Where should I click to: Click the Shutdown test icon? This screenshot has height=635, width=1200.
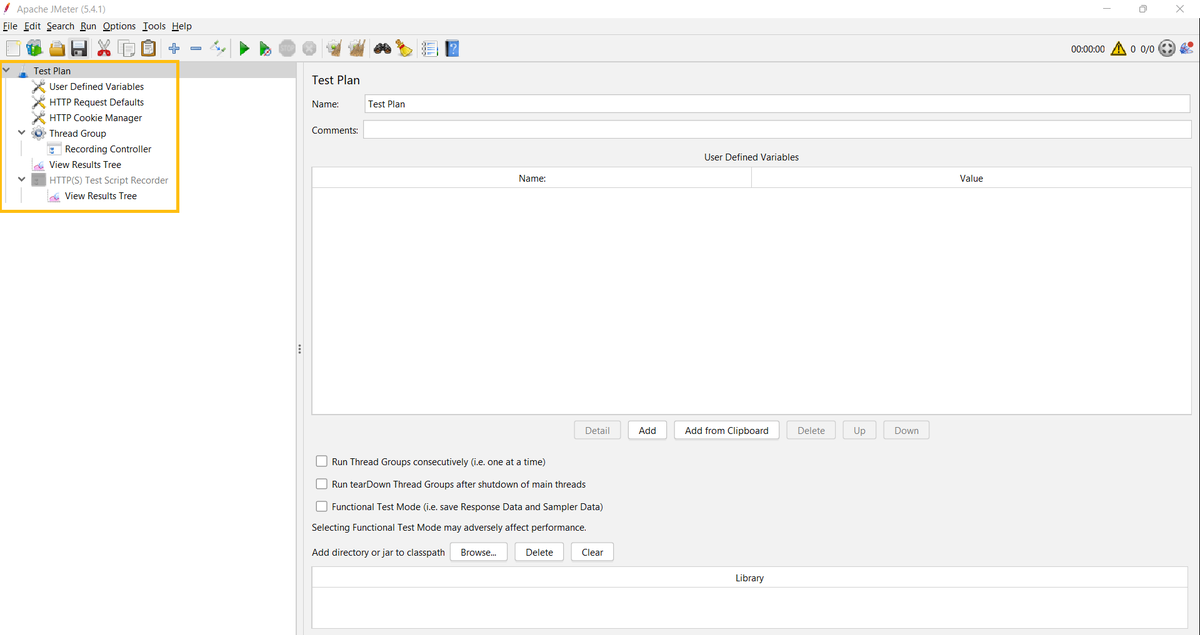(309, 48)
